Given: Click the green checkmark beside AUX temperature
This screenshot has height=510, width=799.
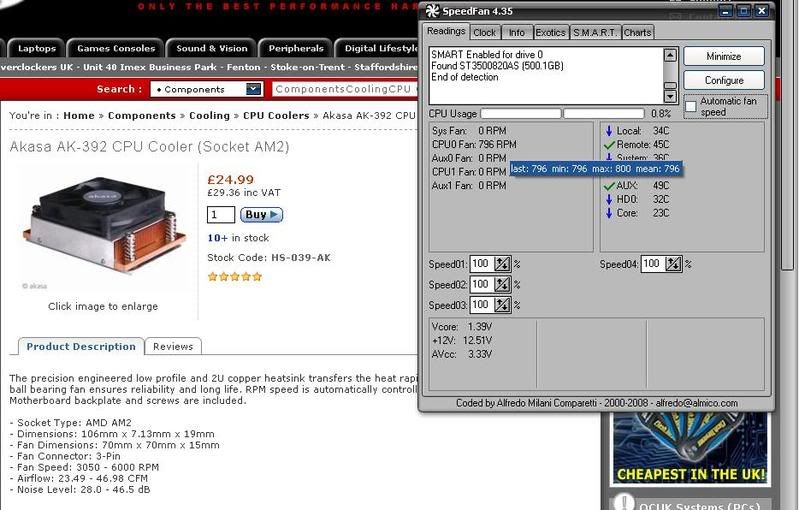Looking at the screenshot, I should [x=609, y=186].
